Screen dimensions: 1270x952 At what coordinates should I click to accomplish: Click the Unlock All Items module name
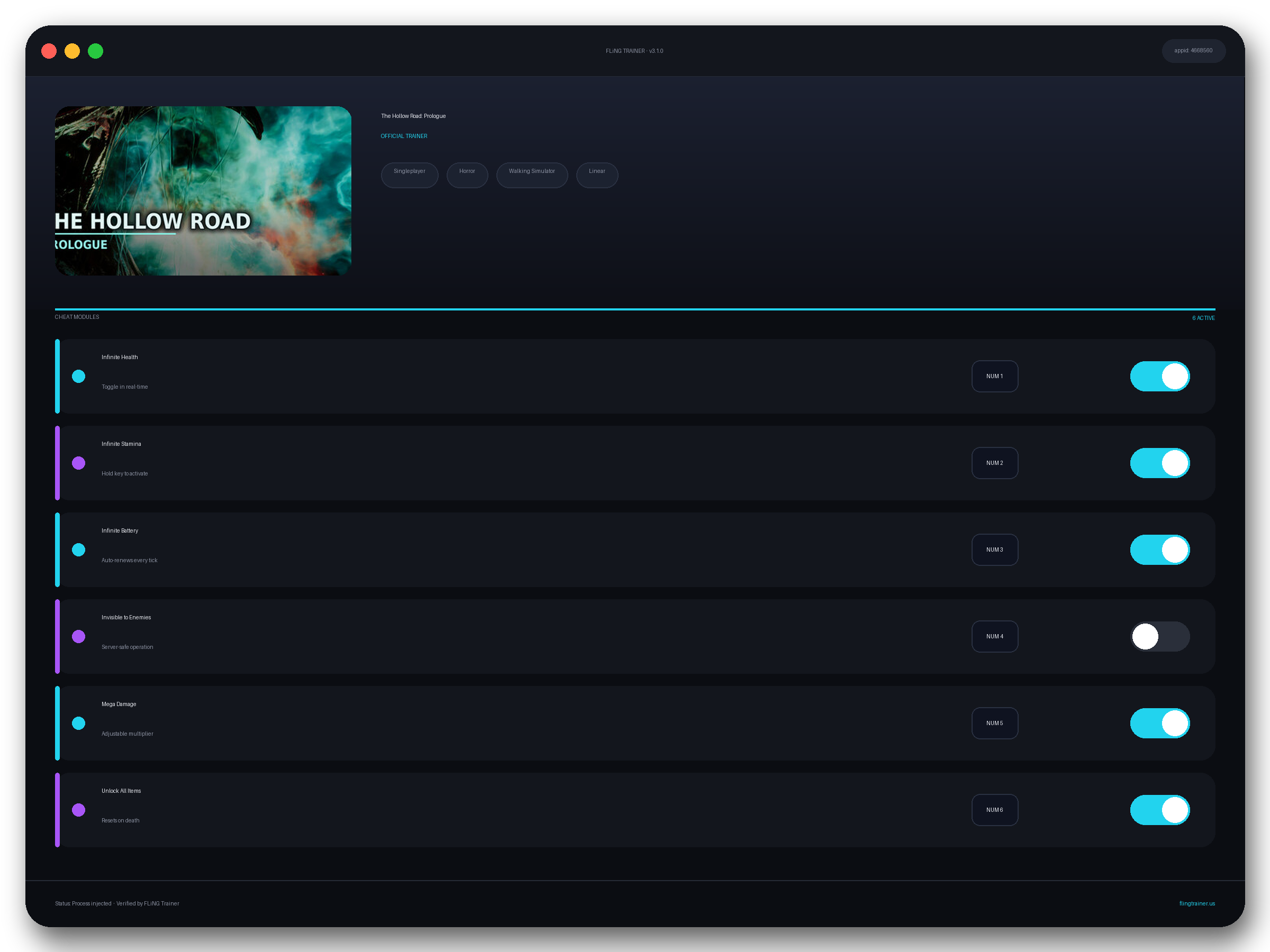coord(121,791)
